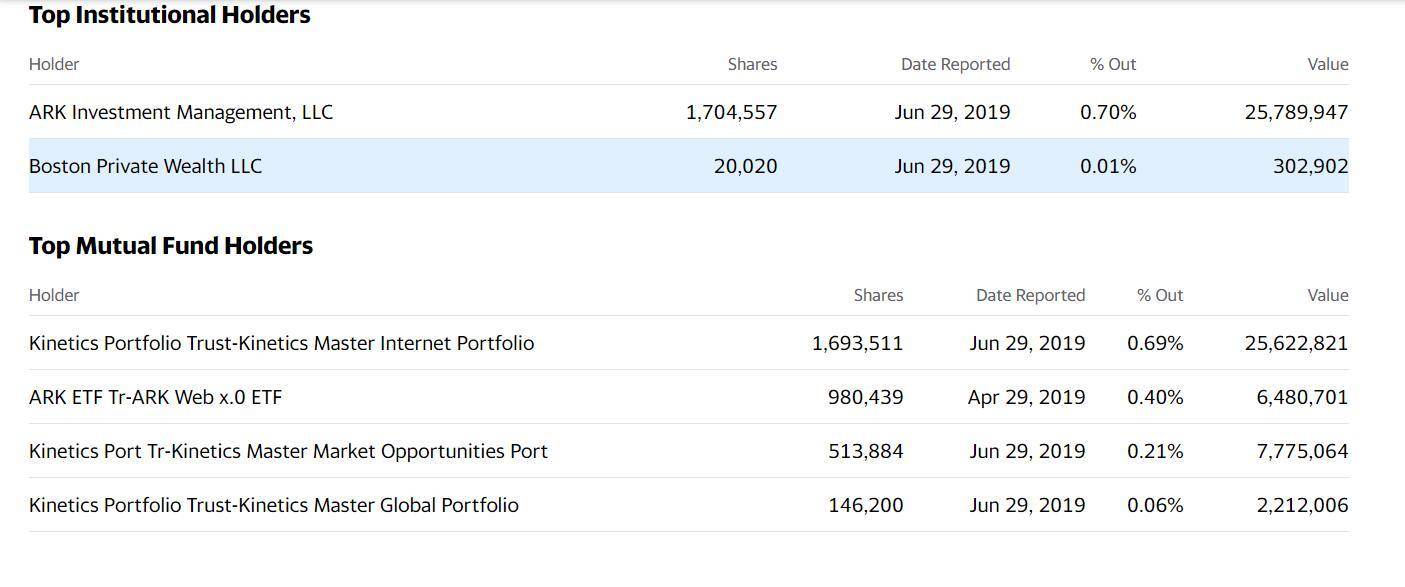
Task: Select Kinetics Master Market Opportunities Port holder
Action: click(288, 451)
